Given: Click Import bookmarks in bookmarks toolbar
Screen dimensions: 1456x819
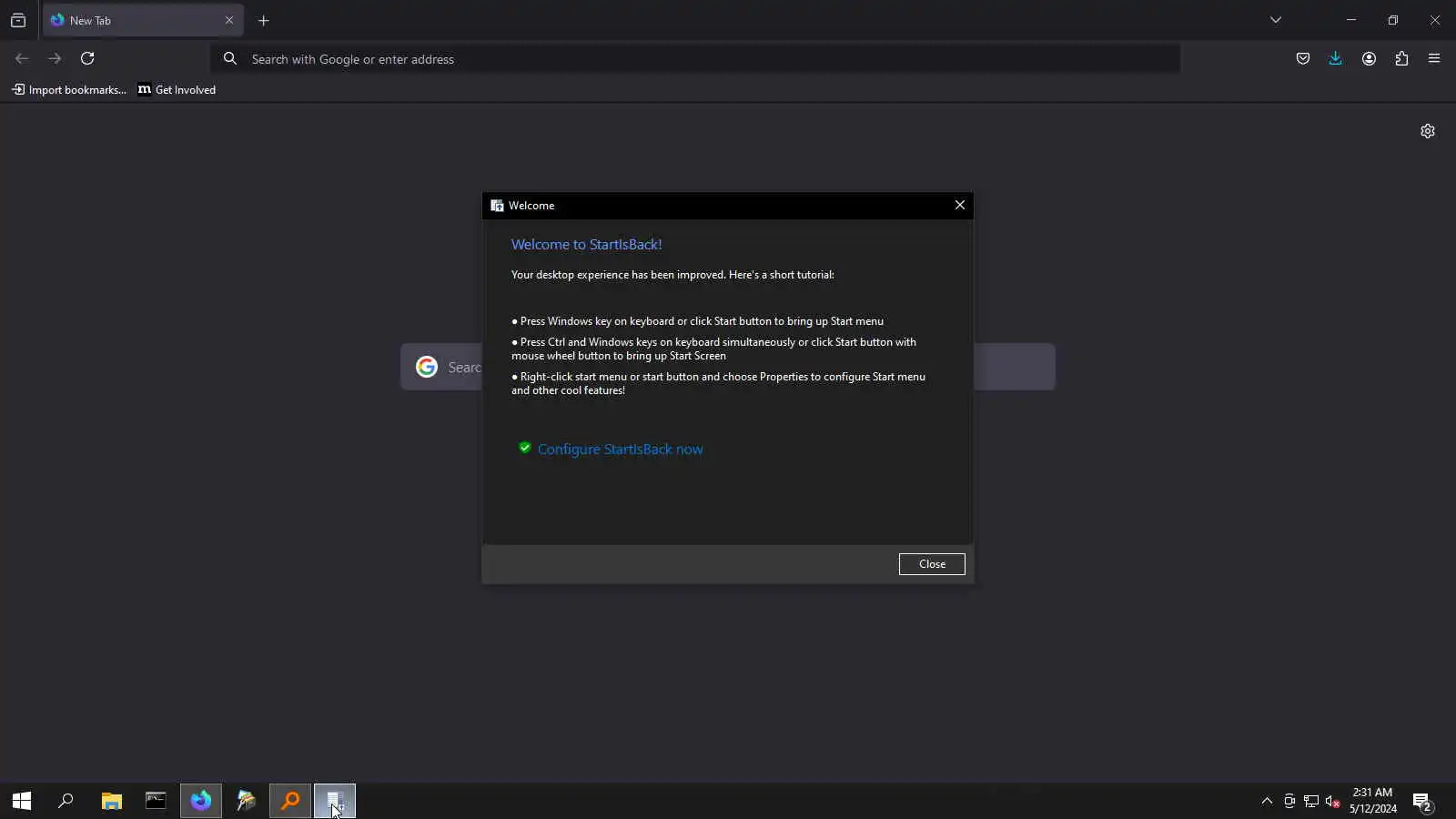Looking at the screenshot, I should click(x=69, y=89).
